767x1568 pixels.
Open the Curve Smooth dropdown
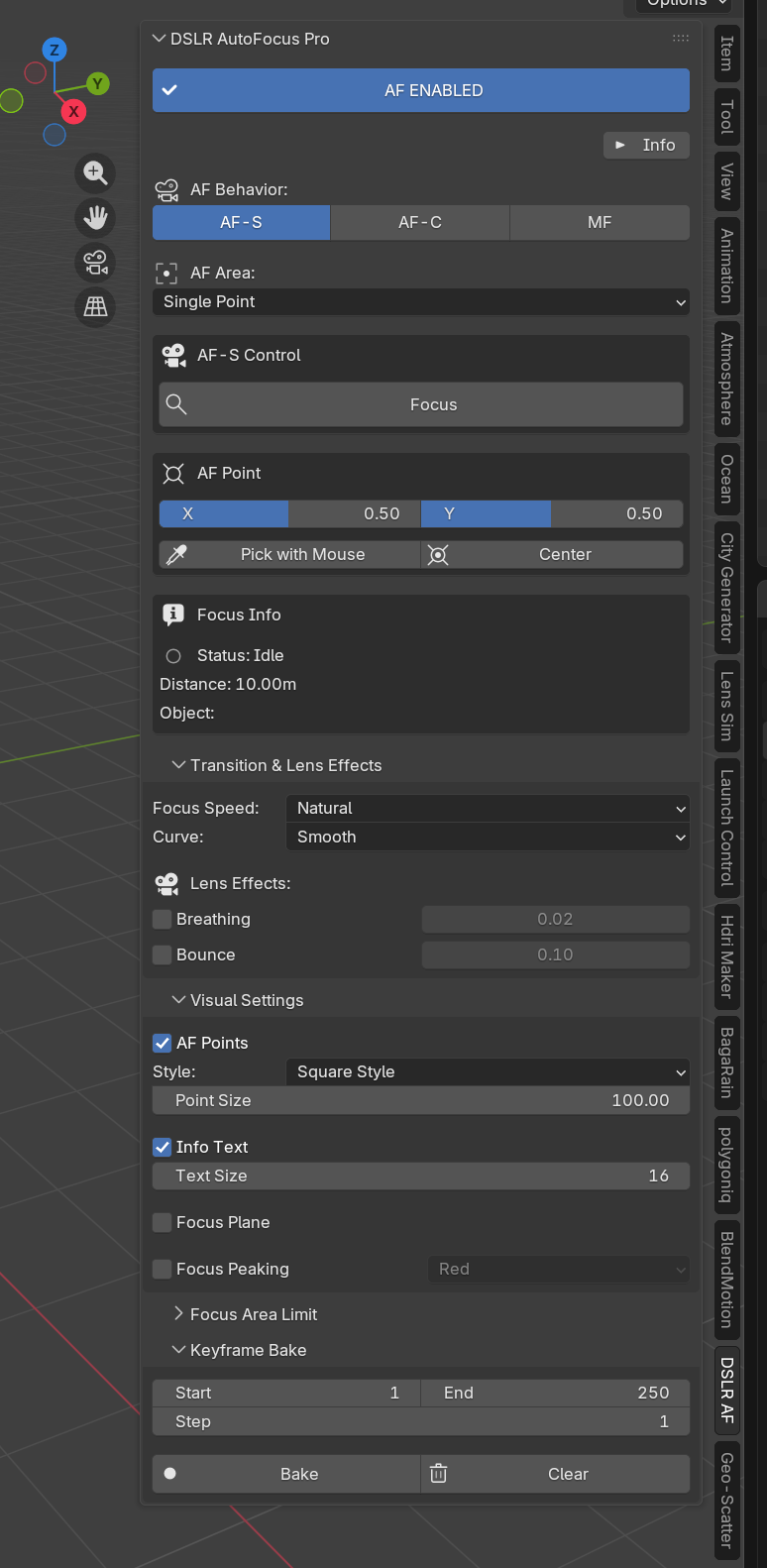pos(488,837)
